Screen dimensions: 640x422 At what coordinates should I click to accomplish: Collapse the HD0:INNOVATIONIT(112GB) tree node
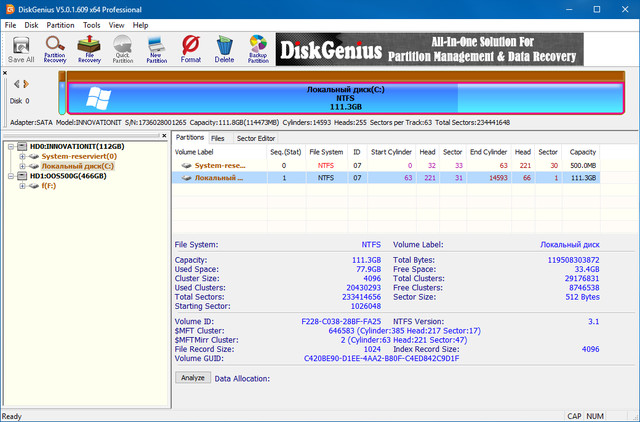[10, 146]
